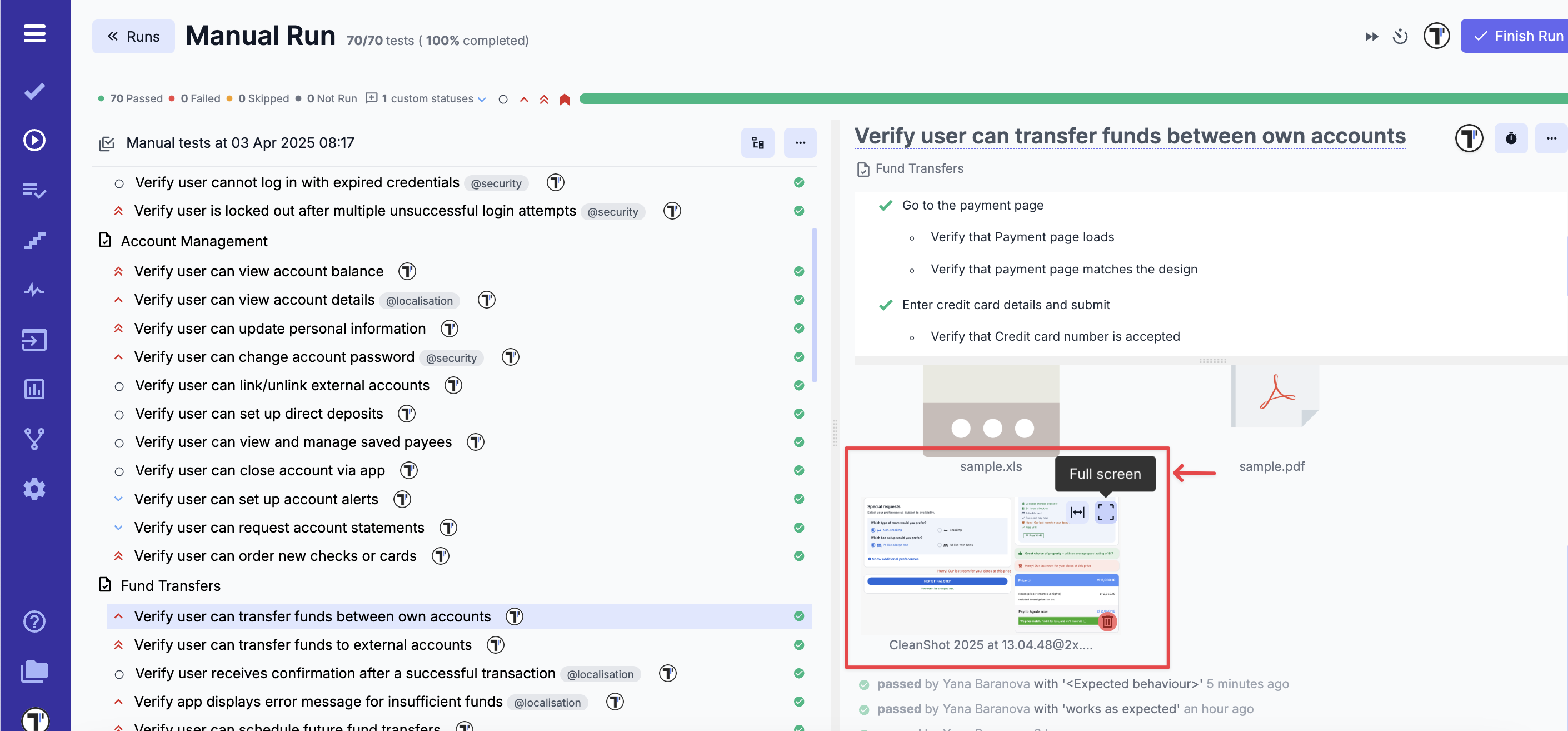1568x731 pixels.
Task: Filter by normal priority circle icon
Action: [503, 100]
